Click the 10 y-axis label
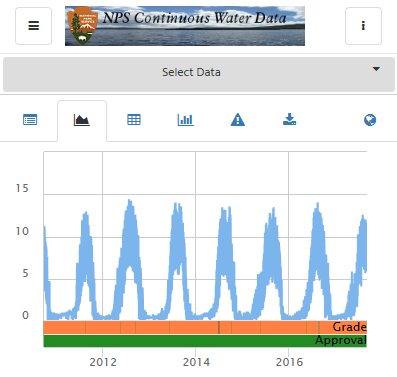The width and height of the screenshot is (397, 377). point(22,231)
